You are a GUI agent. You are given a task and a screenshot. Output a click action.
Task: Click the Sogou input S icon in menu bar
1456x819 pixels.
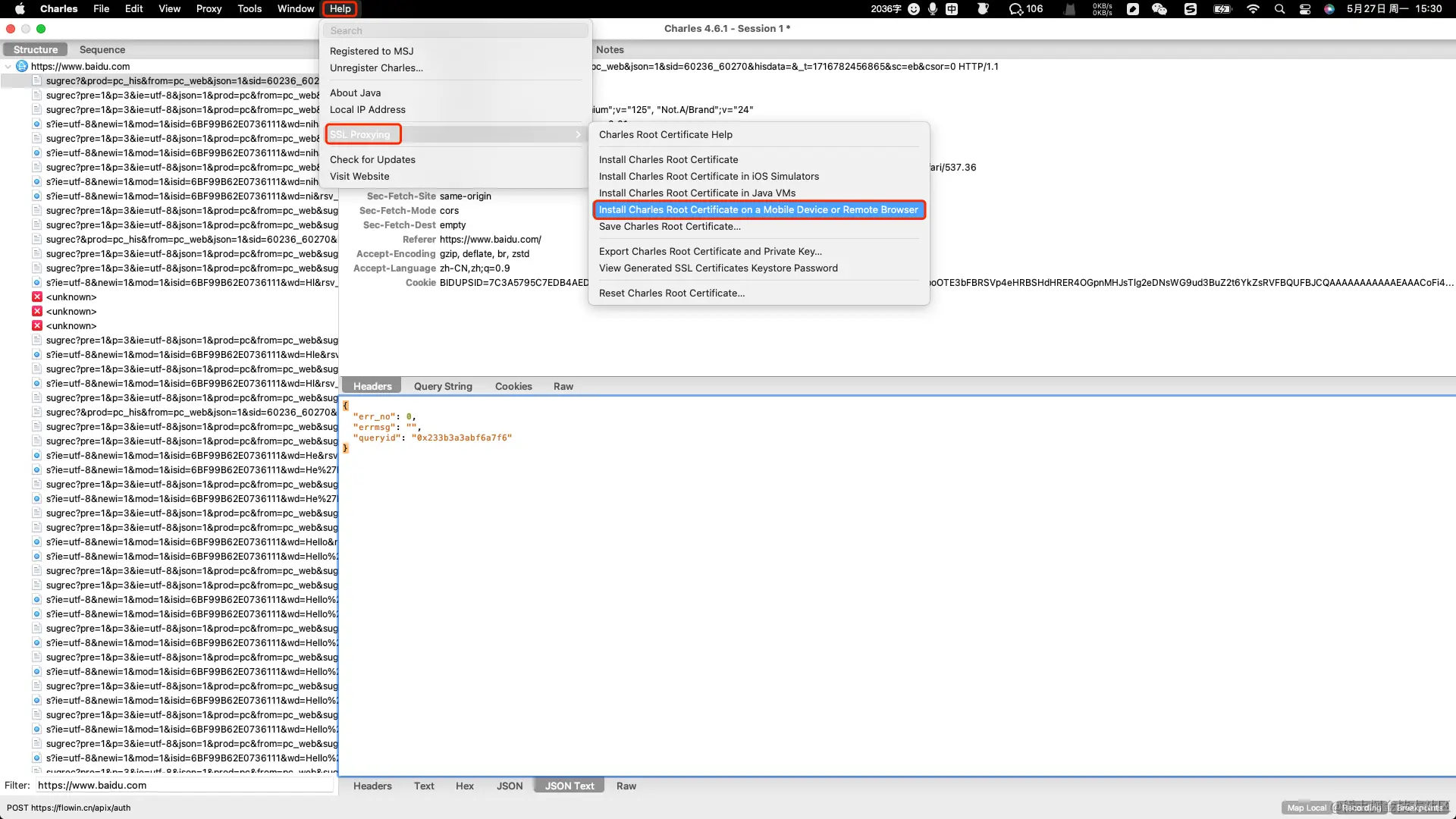pos(1191,9)
